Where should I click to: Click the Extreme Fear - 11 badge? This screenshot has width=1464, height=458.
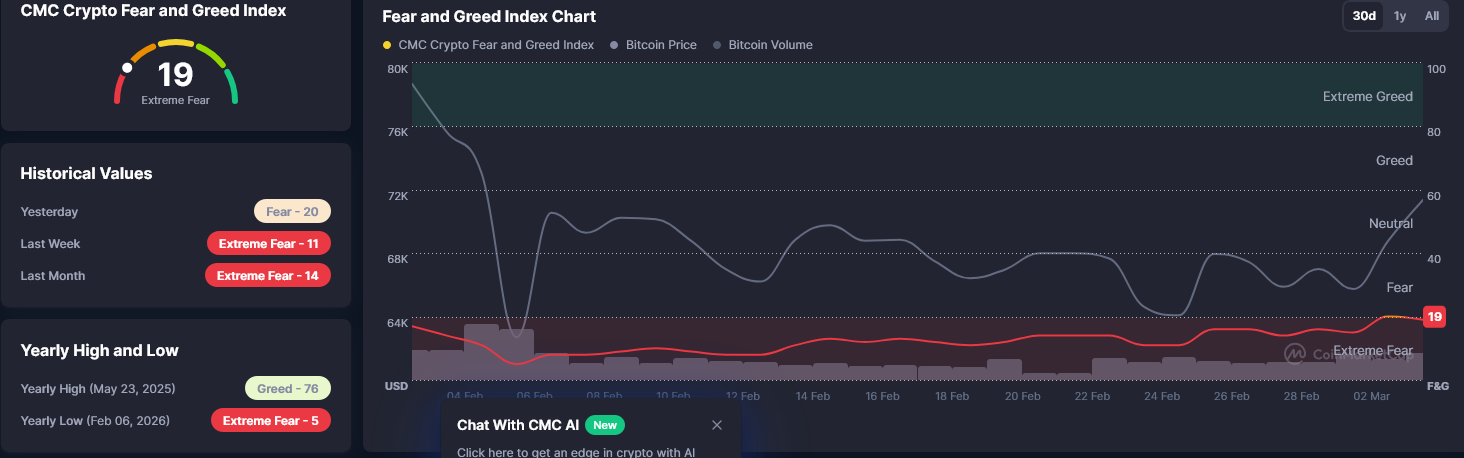(x=268, y=243)
